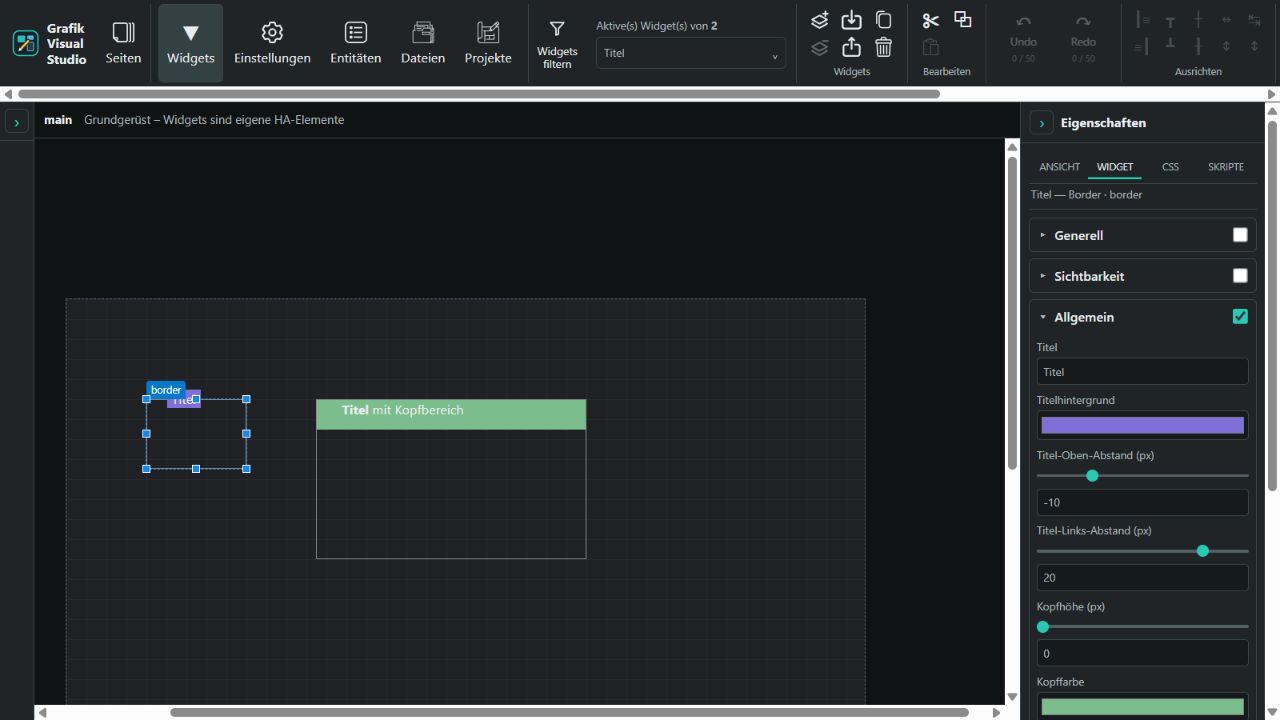Screen dimensions: 1280x720
Task: Click the copy widgets icon
Action: tap(883, 20)
